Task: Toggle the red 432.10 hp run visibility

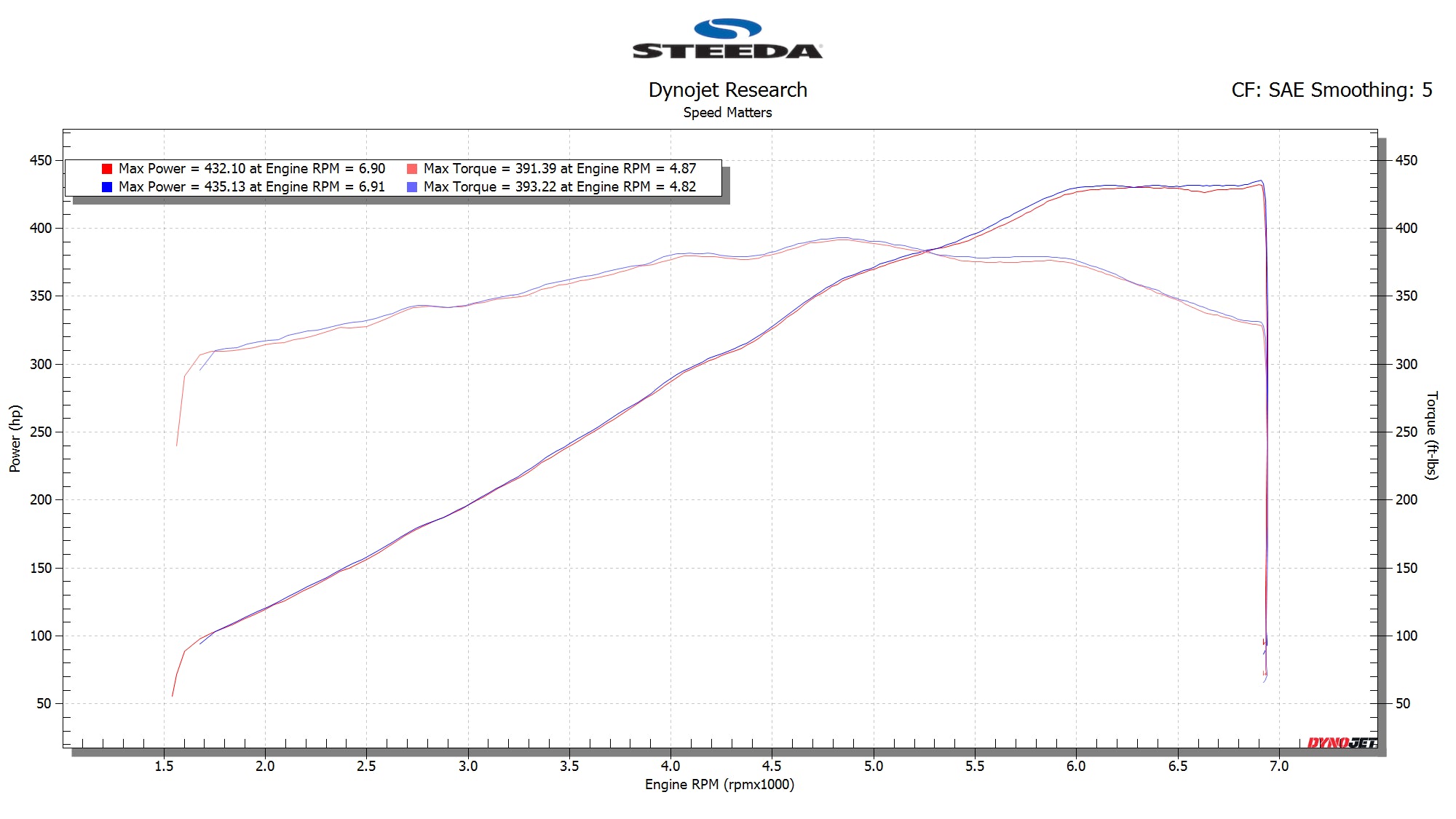Action: click(x=106, y=168)
